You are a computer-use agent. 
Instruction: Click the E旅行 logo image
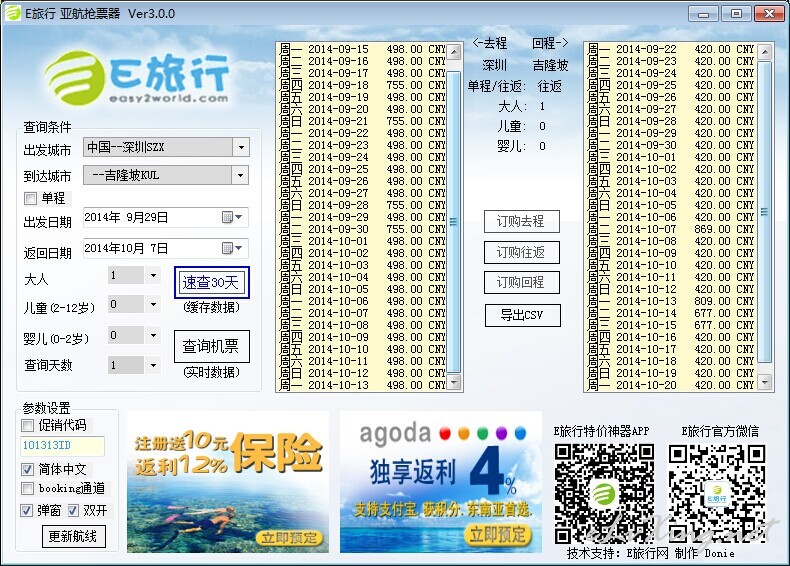pyautogui.click(x=137, y=77)
